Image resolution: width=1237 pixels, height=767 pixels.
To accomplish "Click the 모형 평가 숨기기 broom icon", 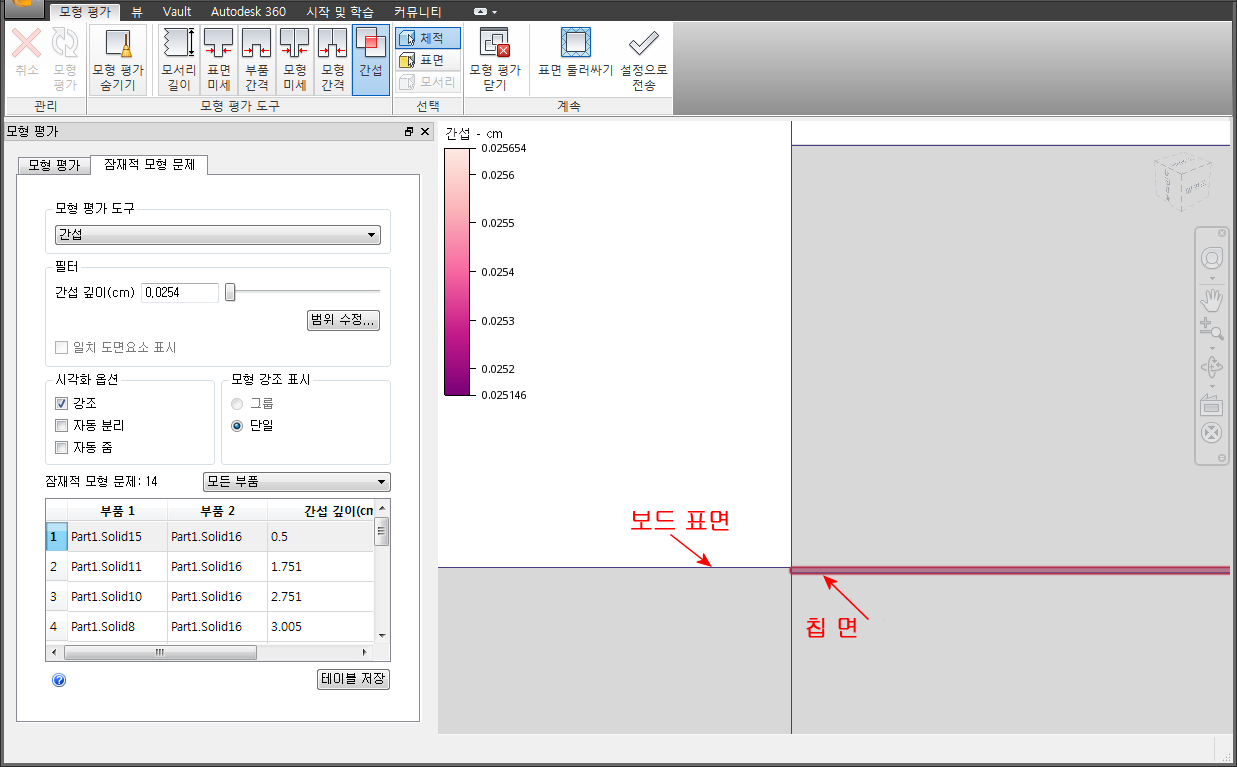I will [x=118, y=59].
